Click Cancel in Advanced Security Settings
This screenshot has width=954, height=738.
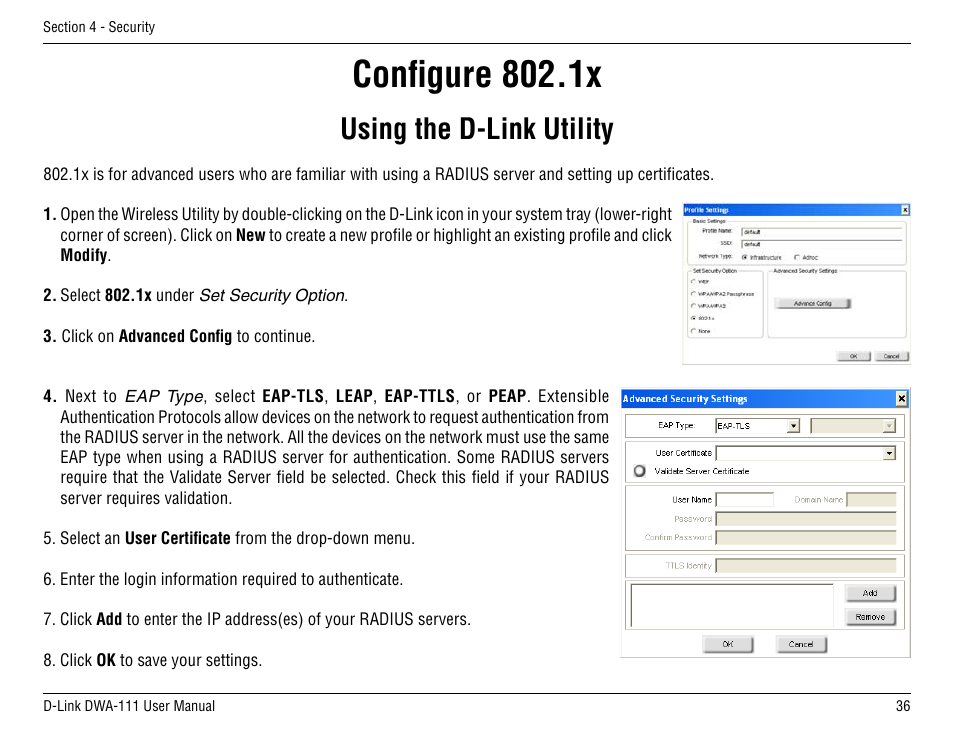point(801,644)
